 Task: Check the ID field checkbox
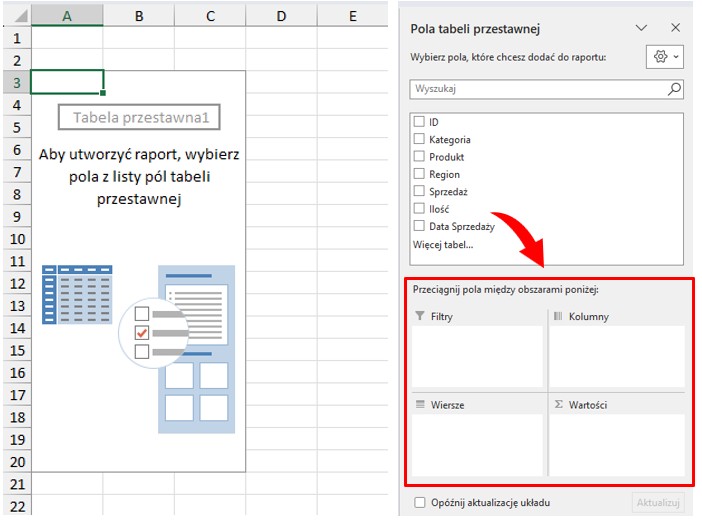coord(419,121)
